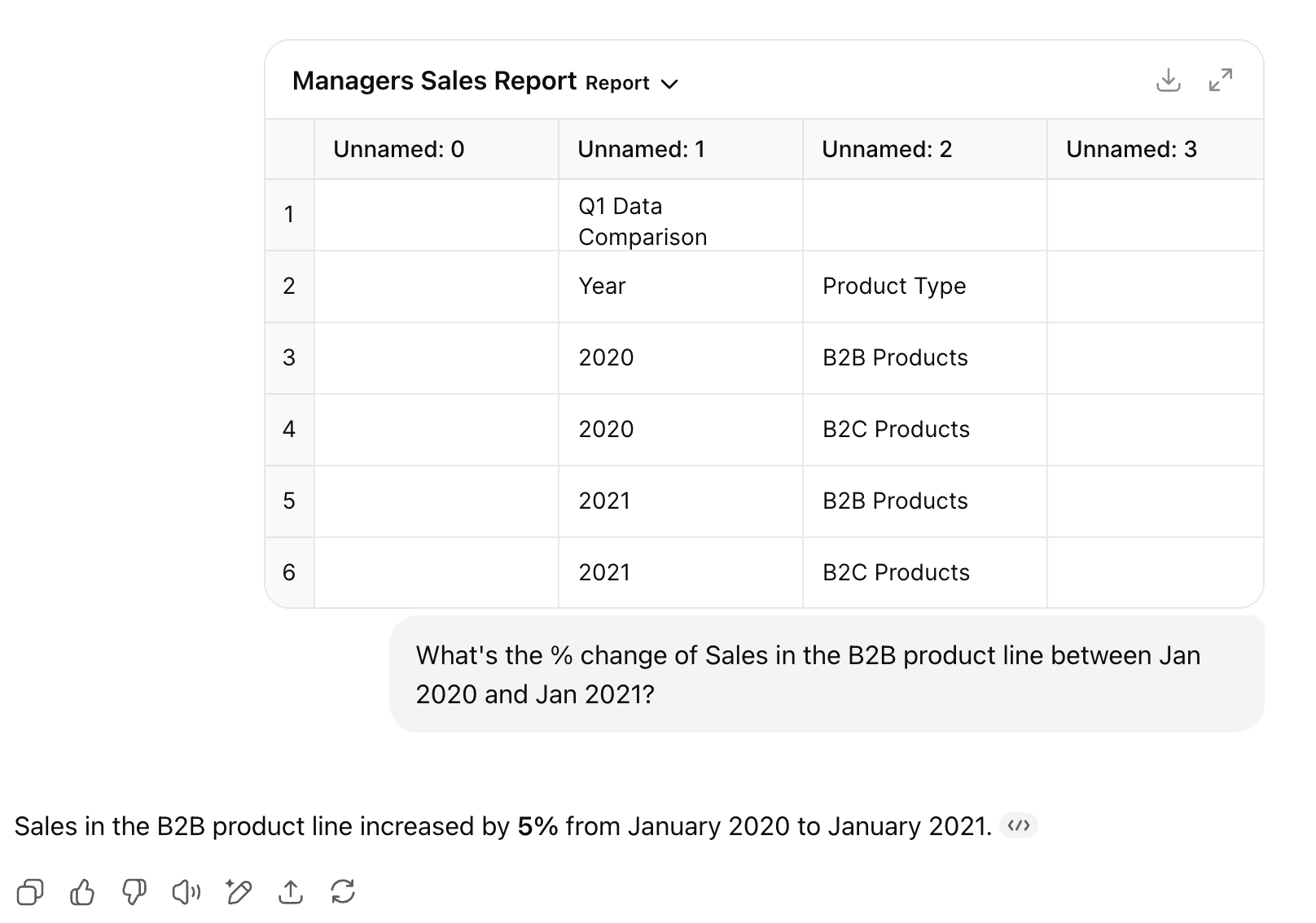This screenshot has width=1316, height=923.
Task: Select row 5 B2B Products cell
Action: (x=895, y=501)
